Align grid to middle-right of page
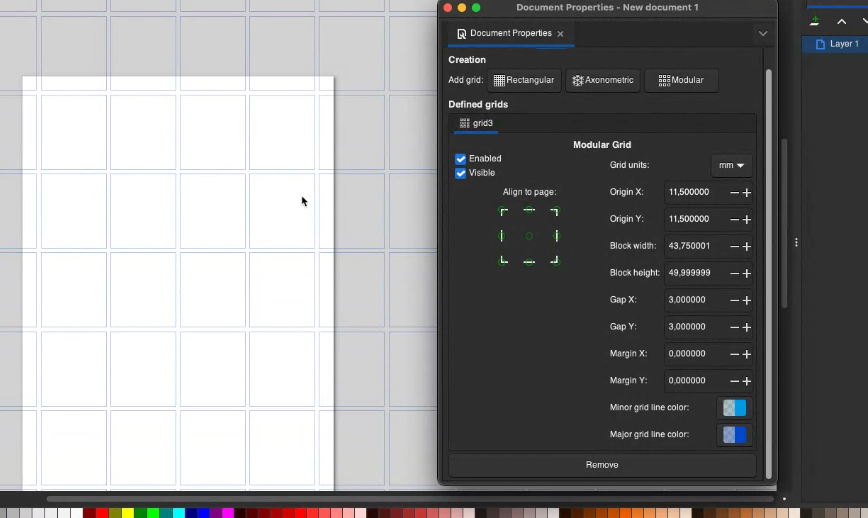 click(x=556, y=236)
